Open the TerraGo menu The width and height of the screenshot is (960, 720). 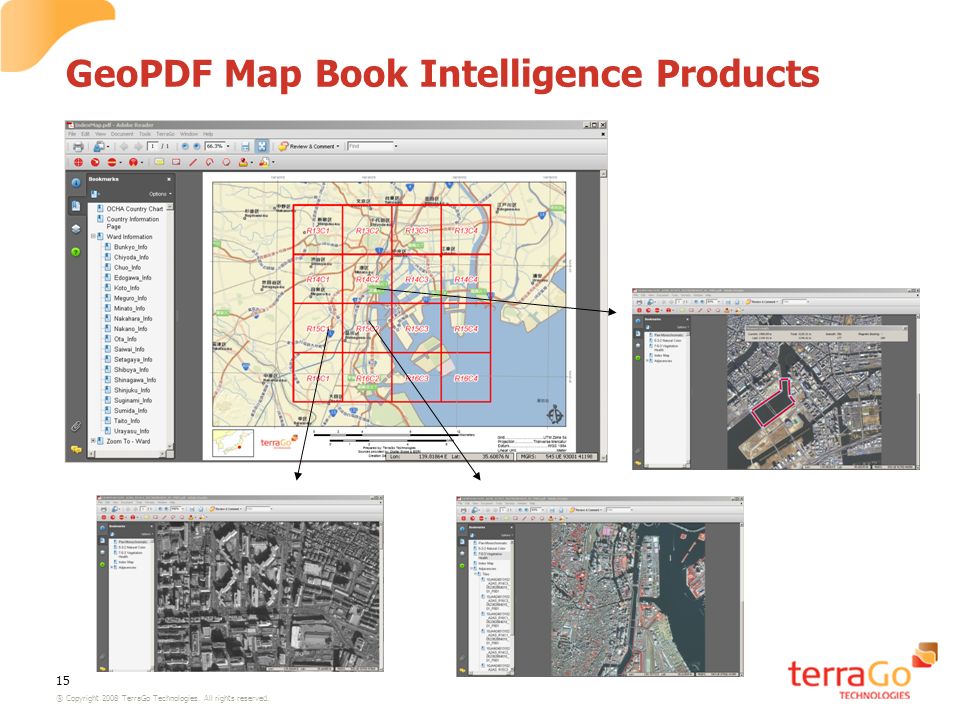[x=165, y=133]
